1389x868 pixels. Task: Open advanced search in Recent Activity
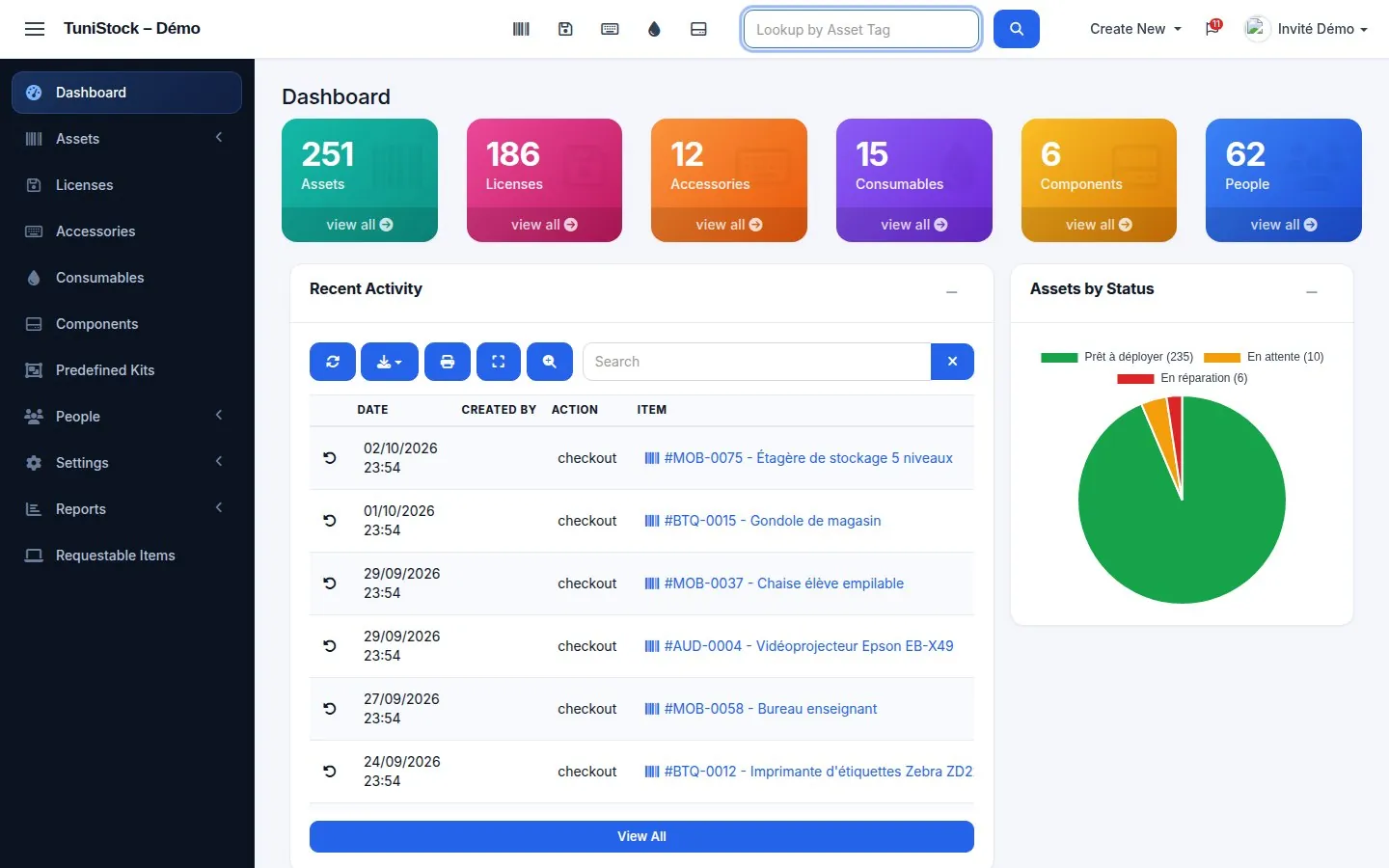tap(550, 362)
